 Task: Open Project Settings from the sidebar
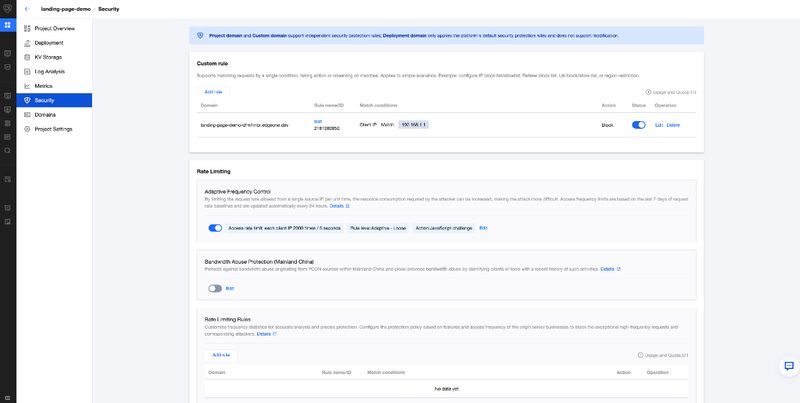(53, 129)
